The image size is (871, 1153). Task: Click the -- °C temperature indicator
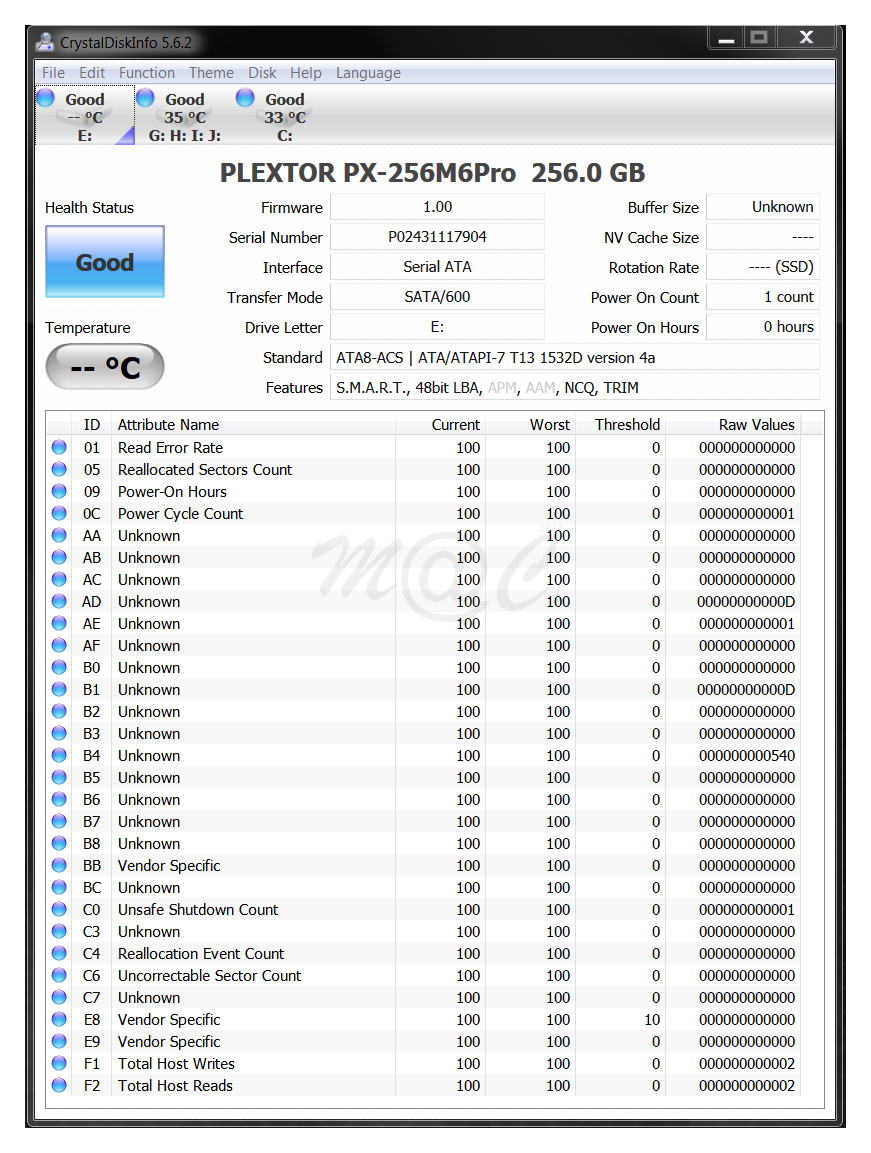click(x=104, y=367)
